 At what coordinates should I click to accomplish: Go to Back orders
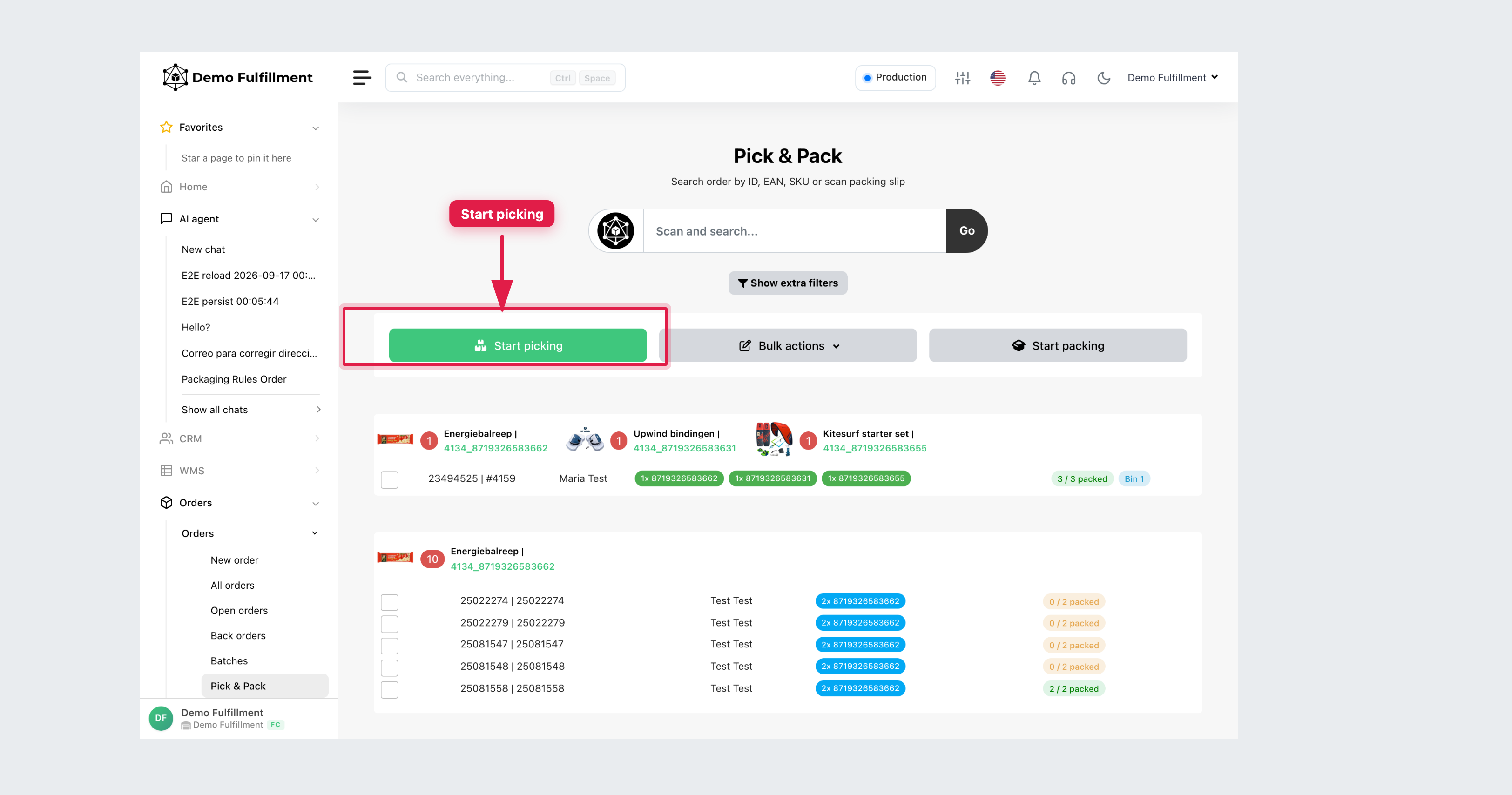238,635
